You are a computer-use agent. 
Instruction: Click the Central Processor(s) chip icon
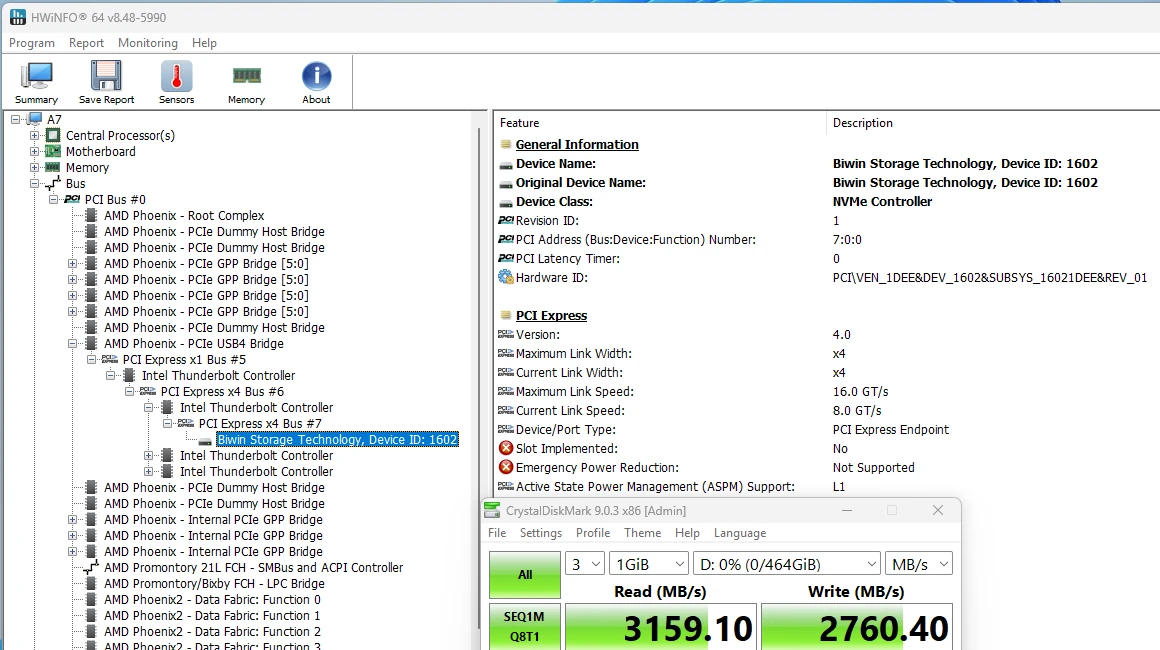point(53,135)
